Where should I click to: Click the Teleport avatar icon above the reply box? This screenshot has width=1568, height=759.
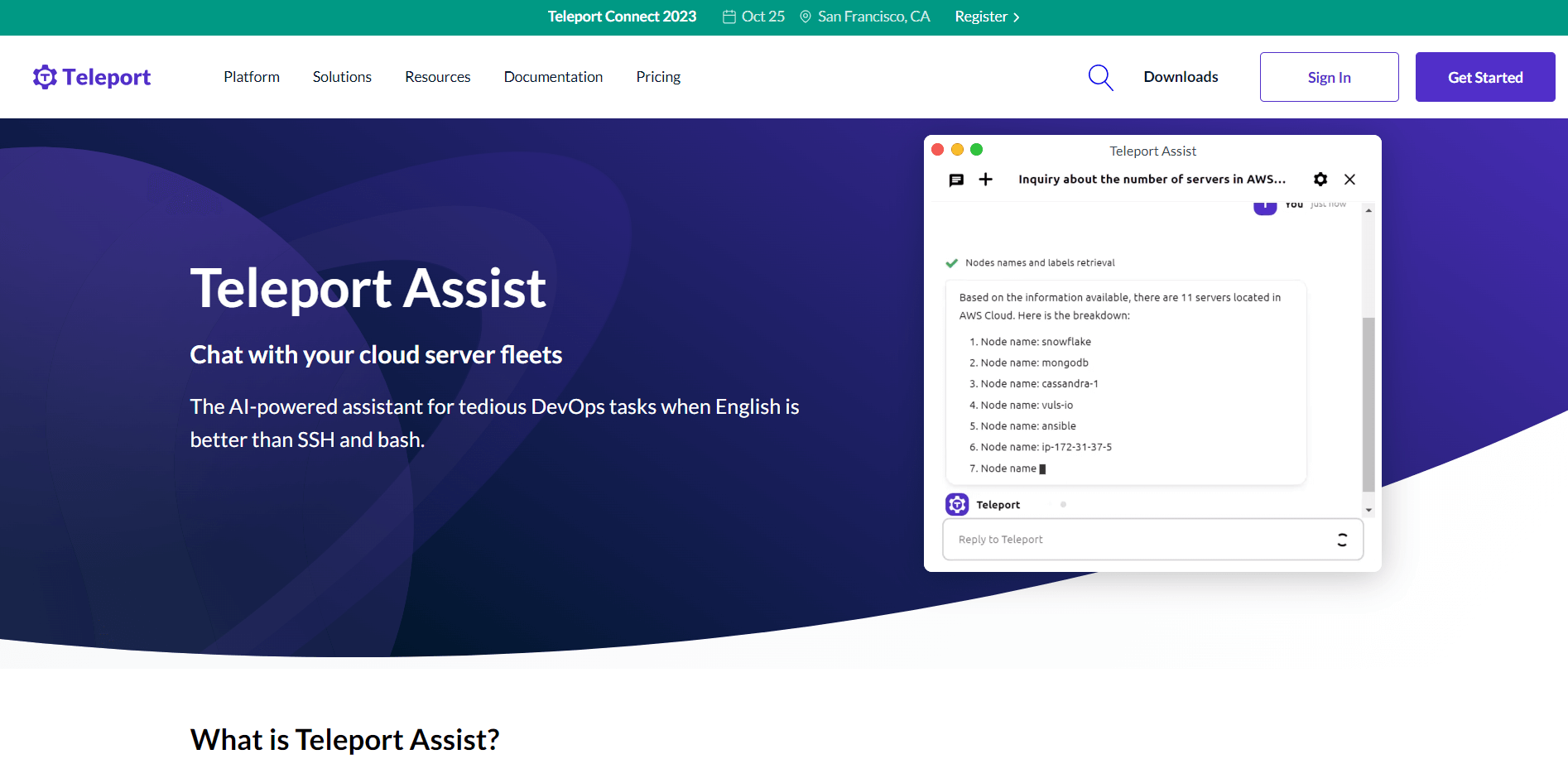(957, 503)
